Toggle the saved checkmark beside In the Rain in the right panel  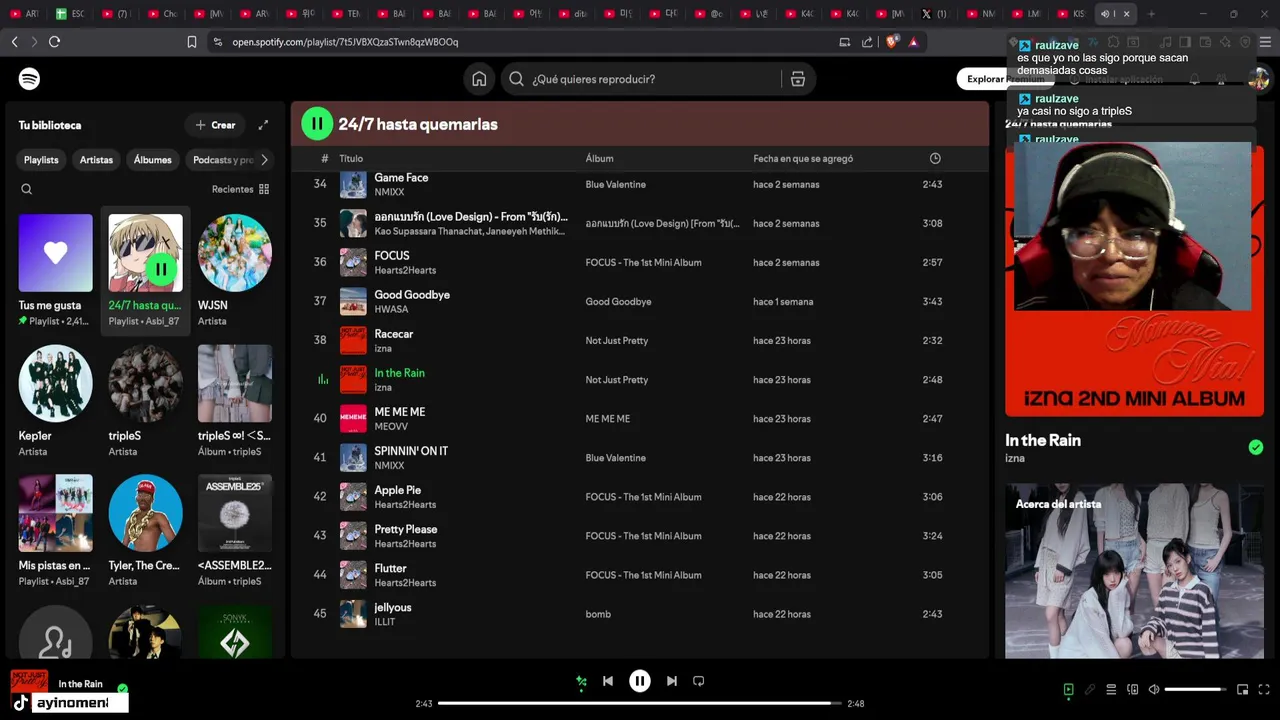click(1256, 447)
